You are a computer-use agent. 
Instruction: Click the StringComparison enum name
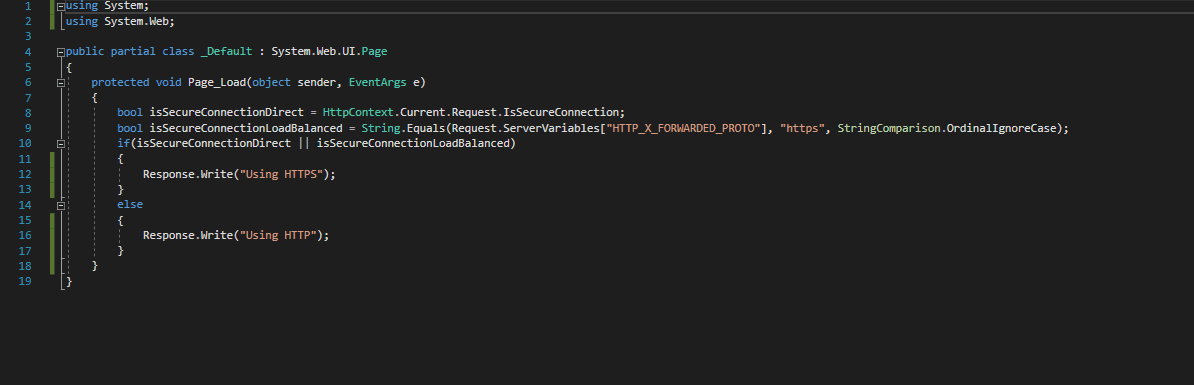(889, 128)
